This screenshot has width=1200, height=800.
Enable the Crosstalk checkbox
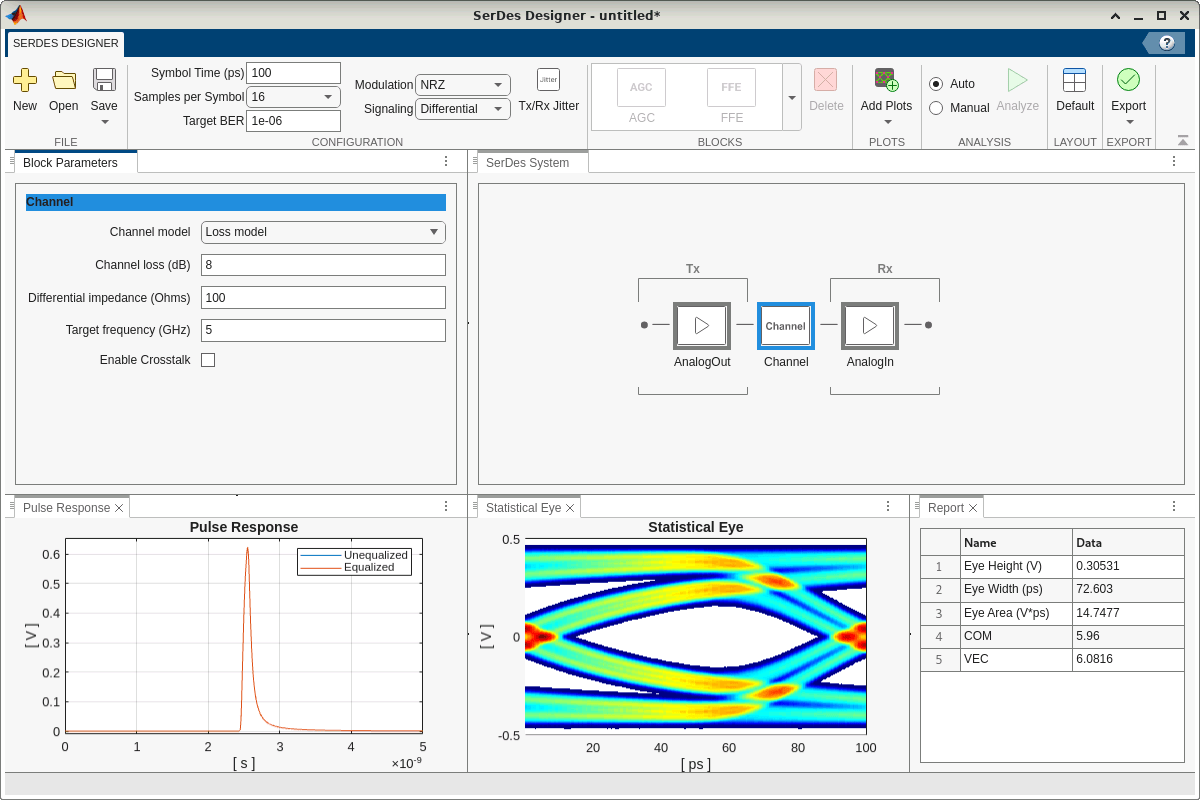(x=208, y=360)
